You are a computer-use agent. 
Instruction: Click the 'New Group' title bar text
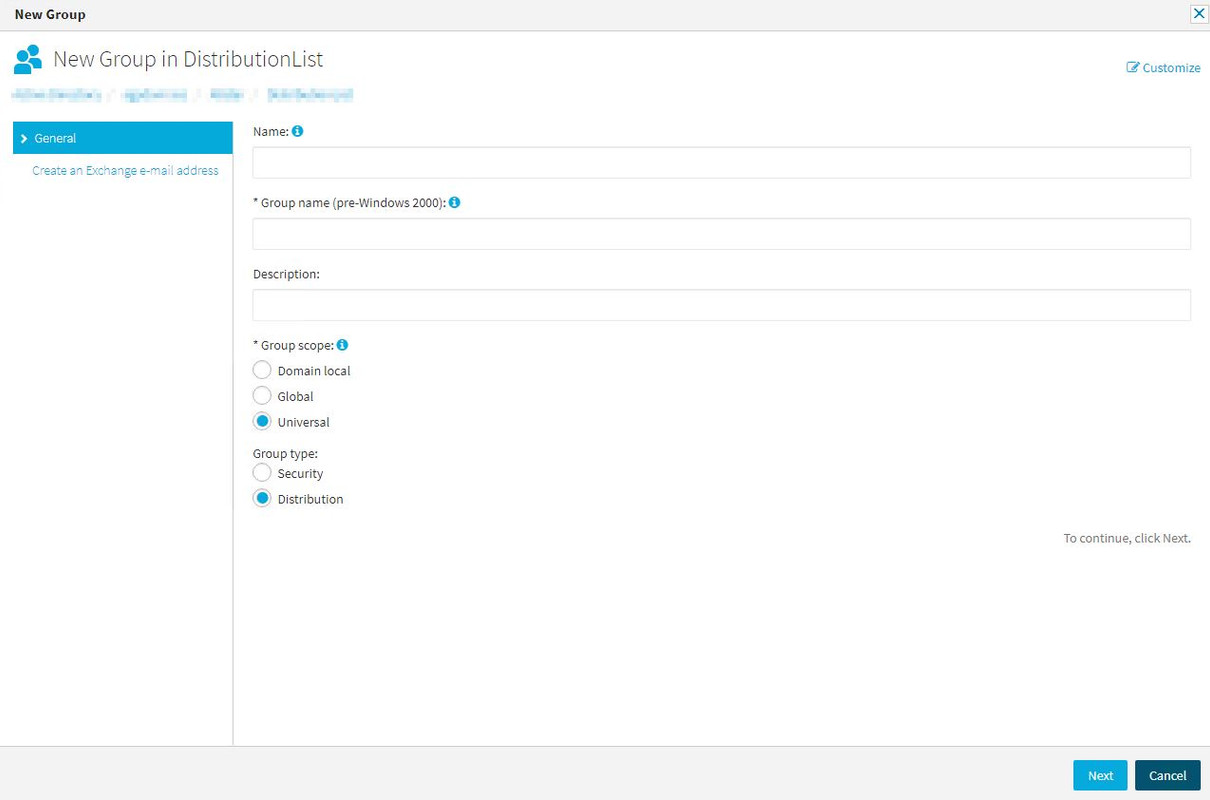coord(50,14)
